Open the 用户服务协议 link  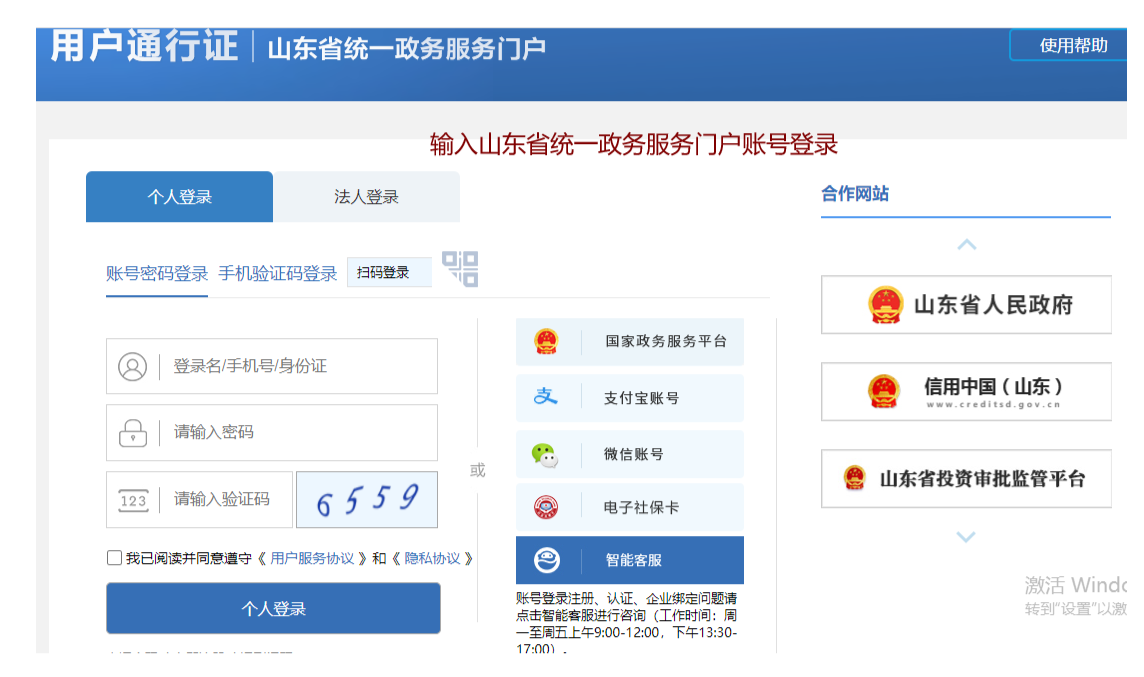(x=312, y=558)
